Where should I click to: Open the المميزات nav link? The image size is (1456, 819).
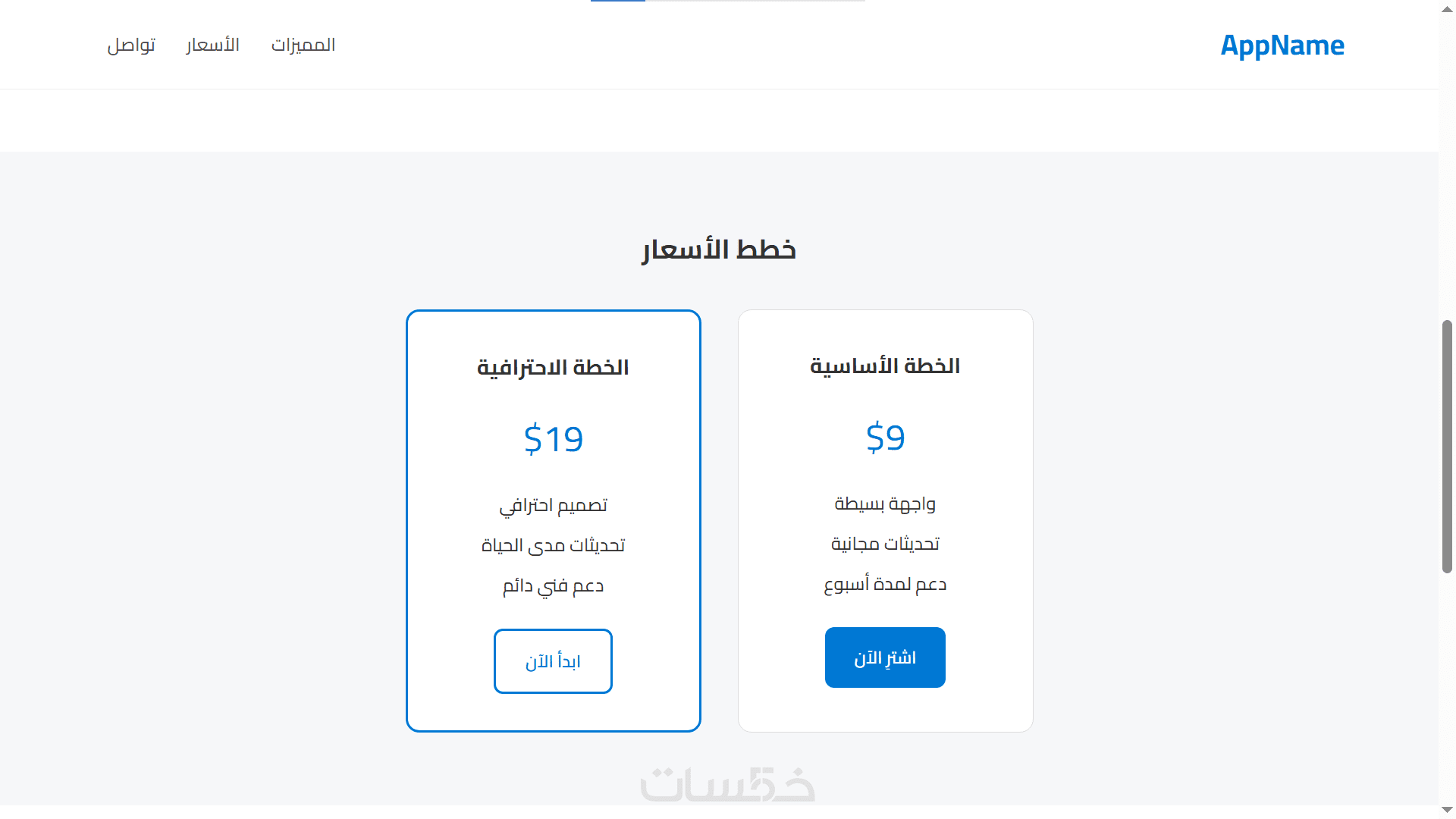(x=303, y=45)
